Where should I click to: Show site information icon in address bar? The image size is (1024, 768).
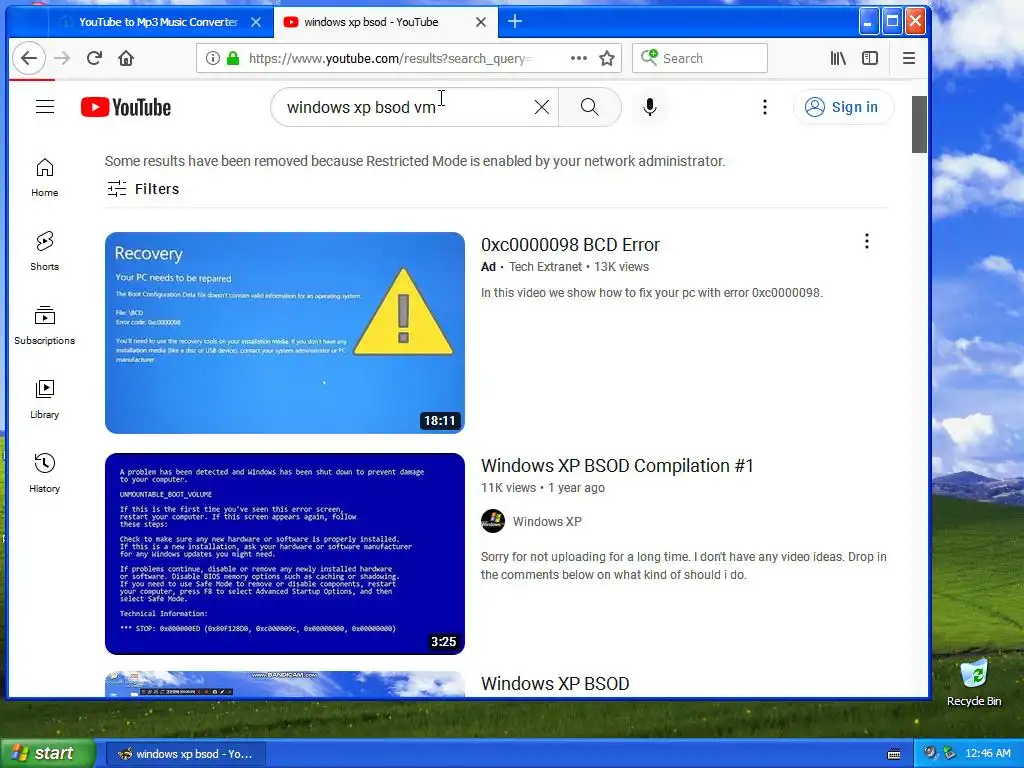[x=212, y=58]
